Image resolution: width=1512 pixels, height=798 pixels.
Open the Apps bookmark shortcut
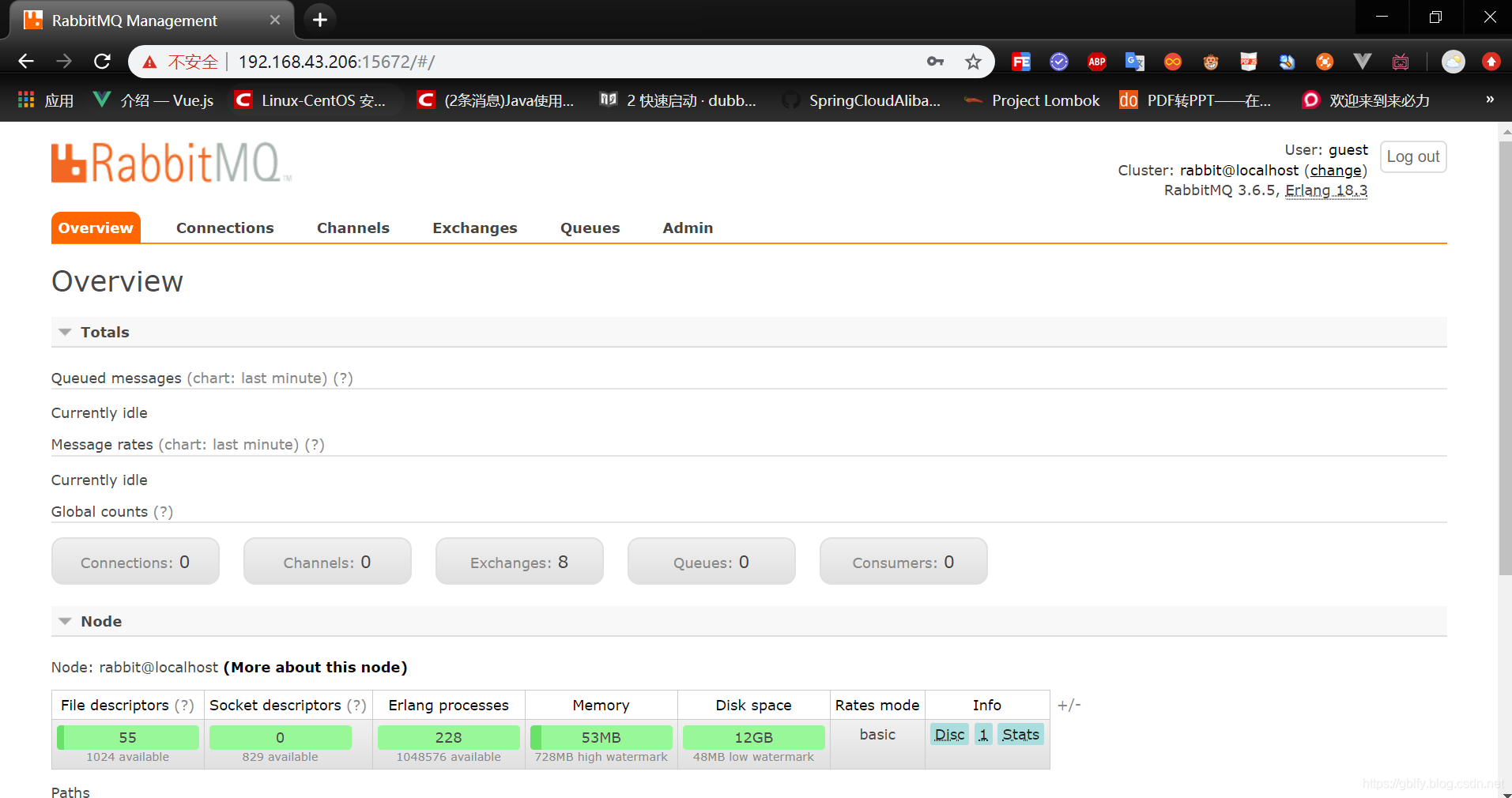tap(46, 100)
